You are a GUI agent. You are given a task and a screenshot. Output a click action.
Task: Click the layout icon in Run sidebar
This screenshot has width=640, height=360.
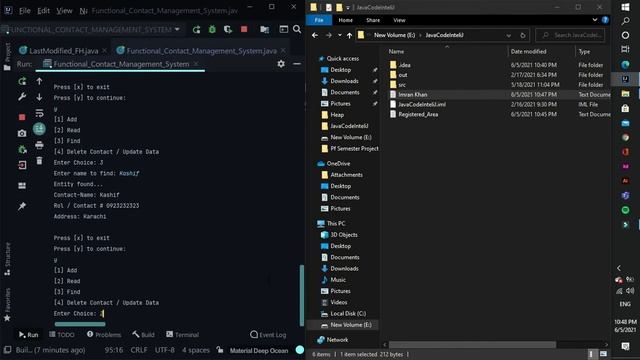pyautogui.click(x=22, y=186)
